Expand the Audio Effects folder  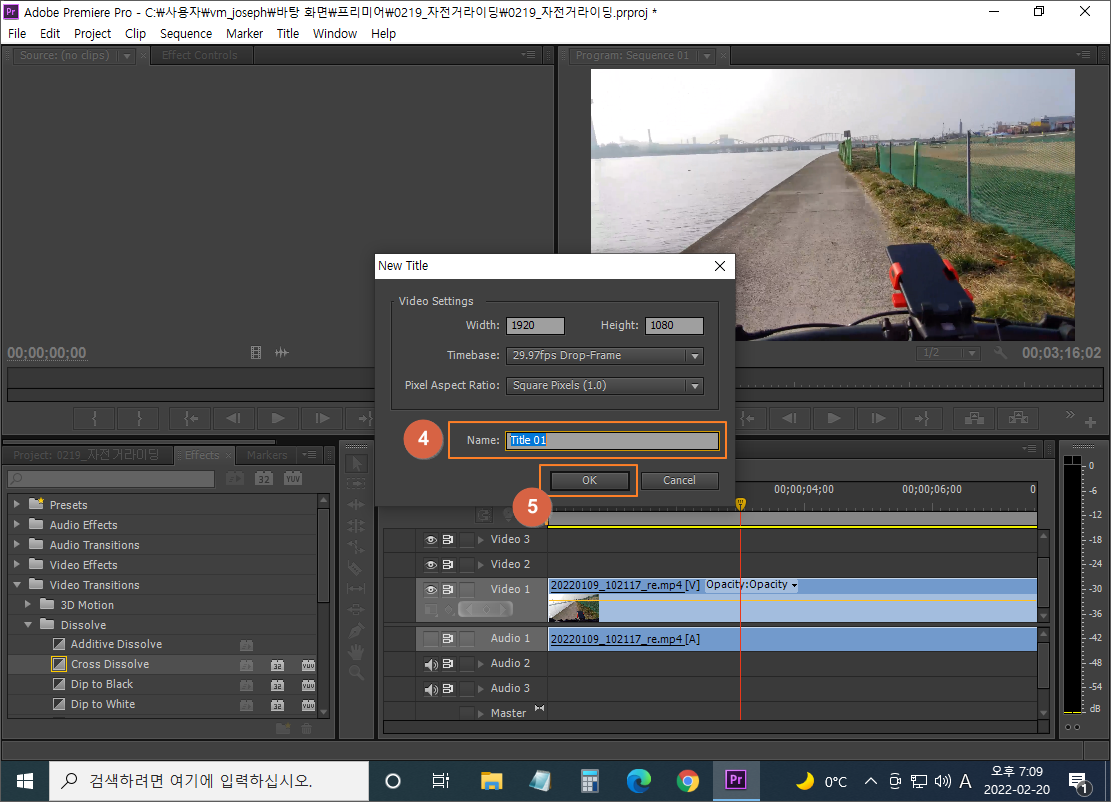(x=17, y=524)
